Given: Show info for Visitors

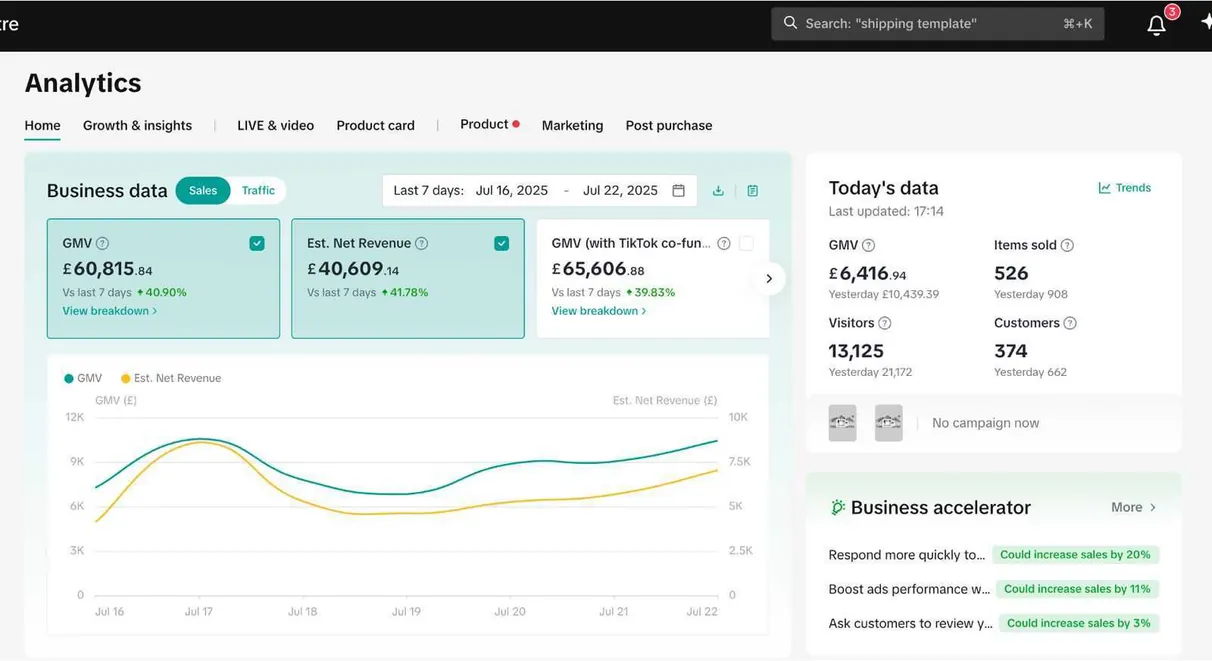Looking at the screenshot, I should pyautogui.click(x=884, y=323).
